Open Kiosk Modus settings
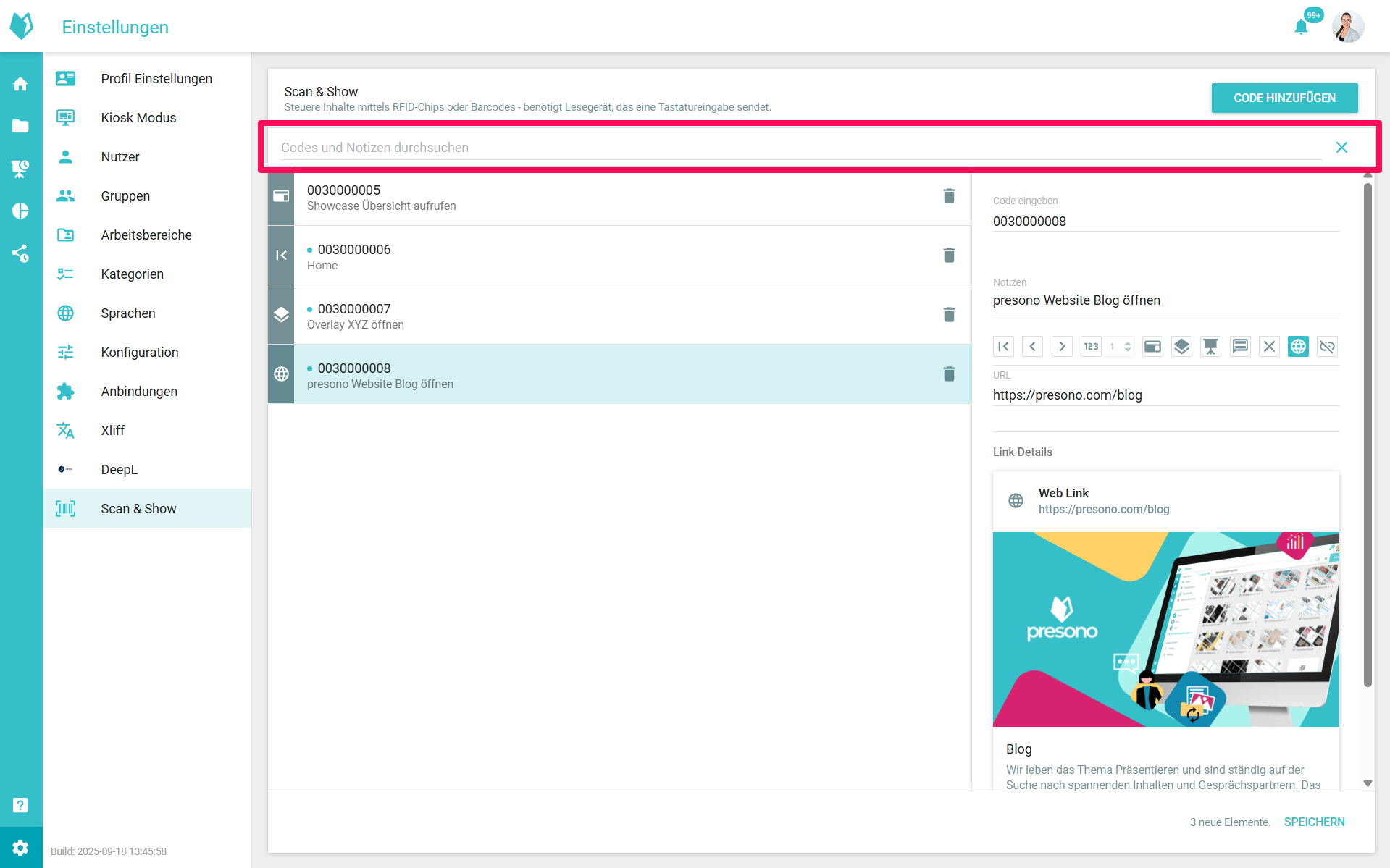Viewport: 1390px width, 868px height. (138, 118)
